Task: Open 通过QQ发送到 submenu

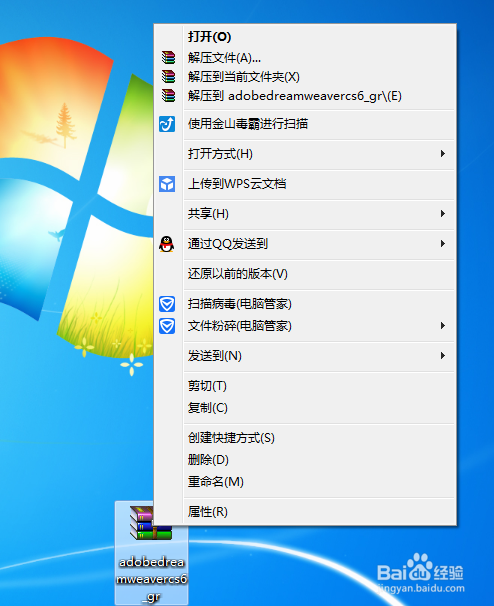Action: pyautogui.click(x=305, y=244)
